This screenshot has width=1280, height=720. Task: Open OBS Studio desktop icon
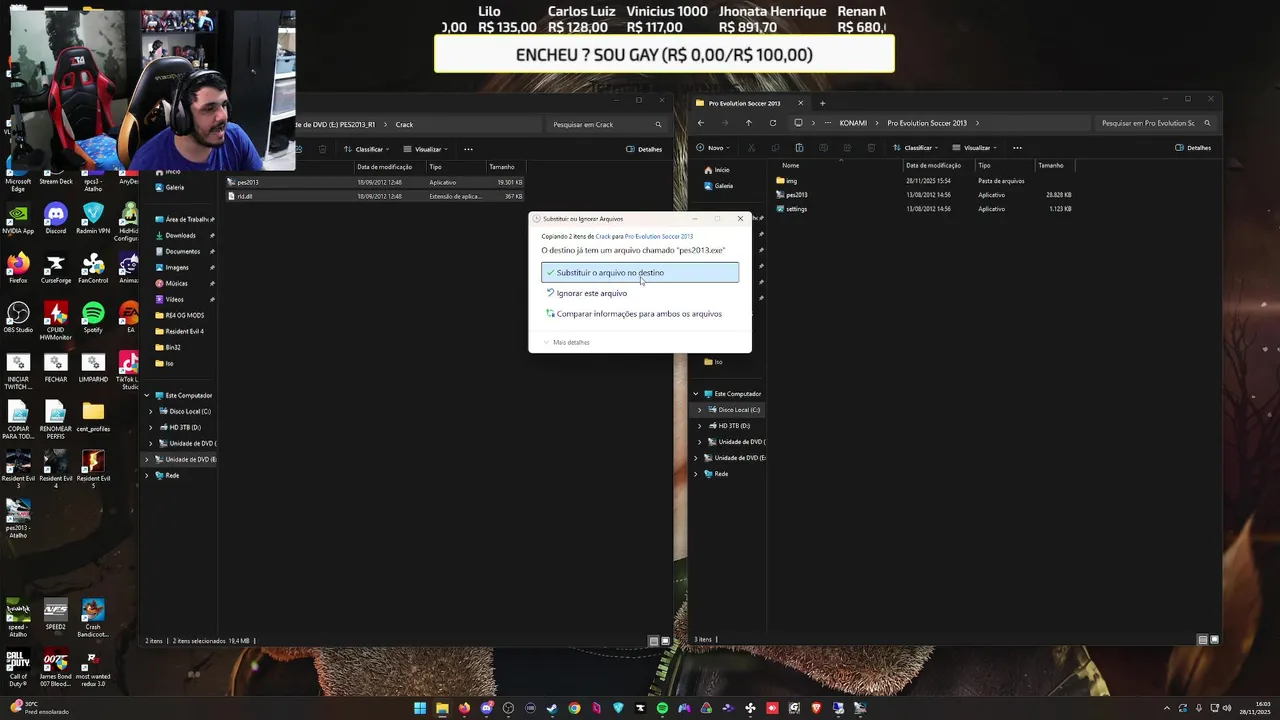tap(18, 317)
